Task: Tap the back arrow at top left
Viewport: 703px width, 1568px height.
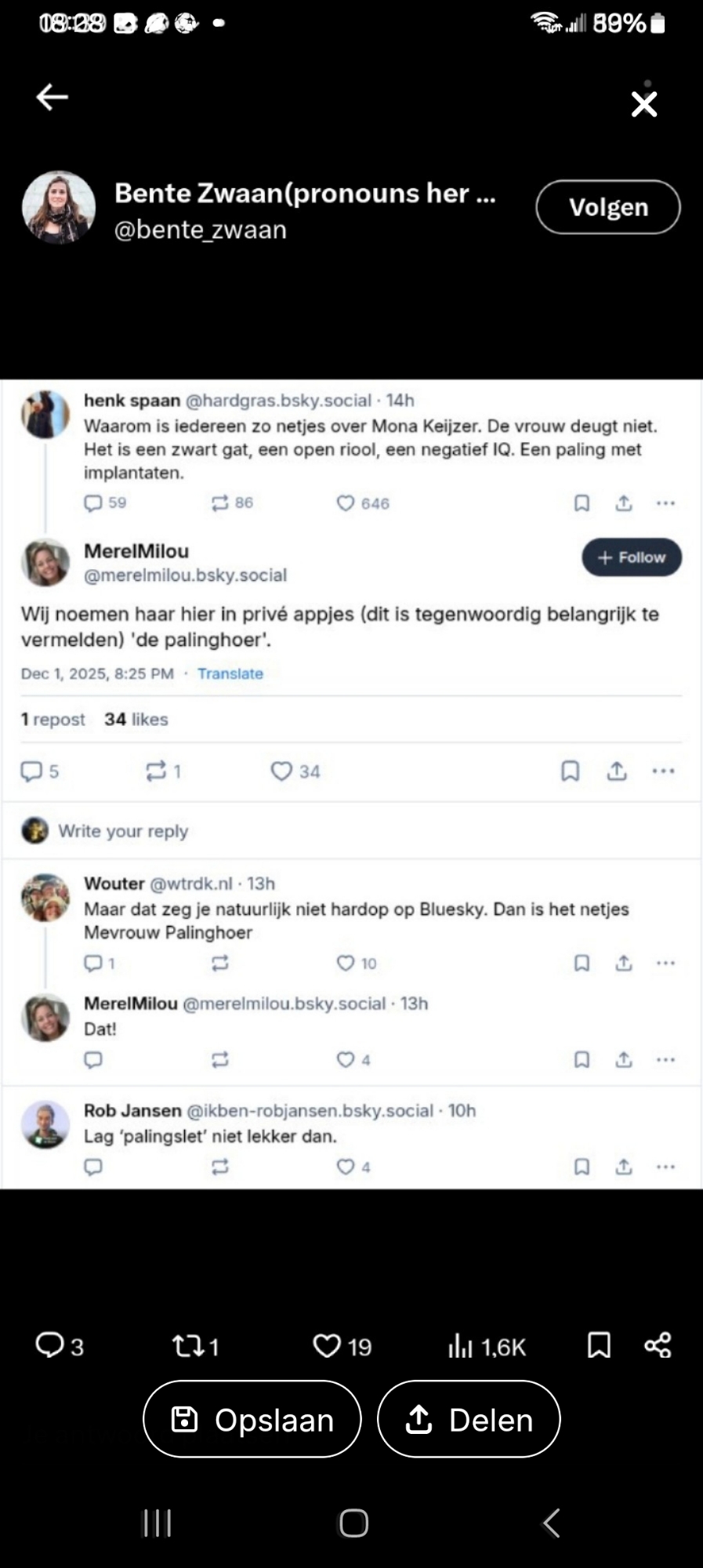Action: (53, 97)
